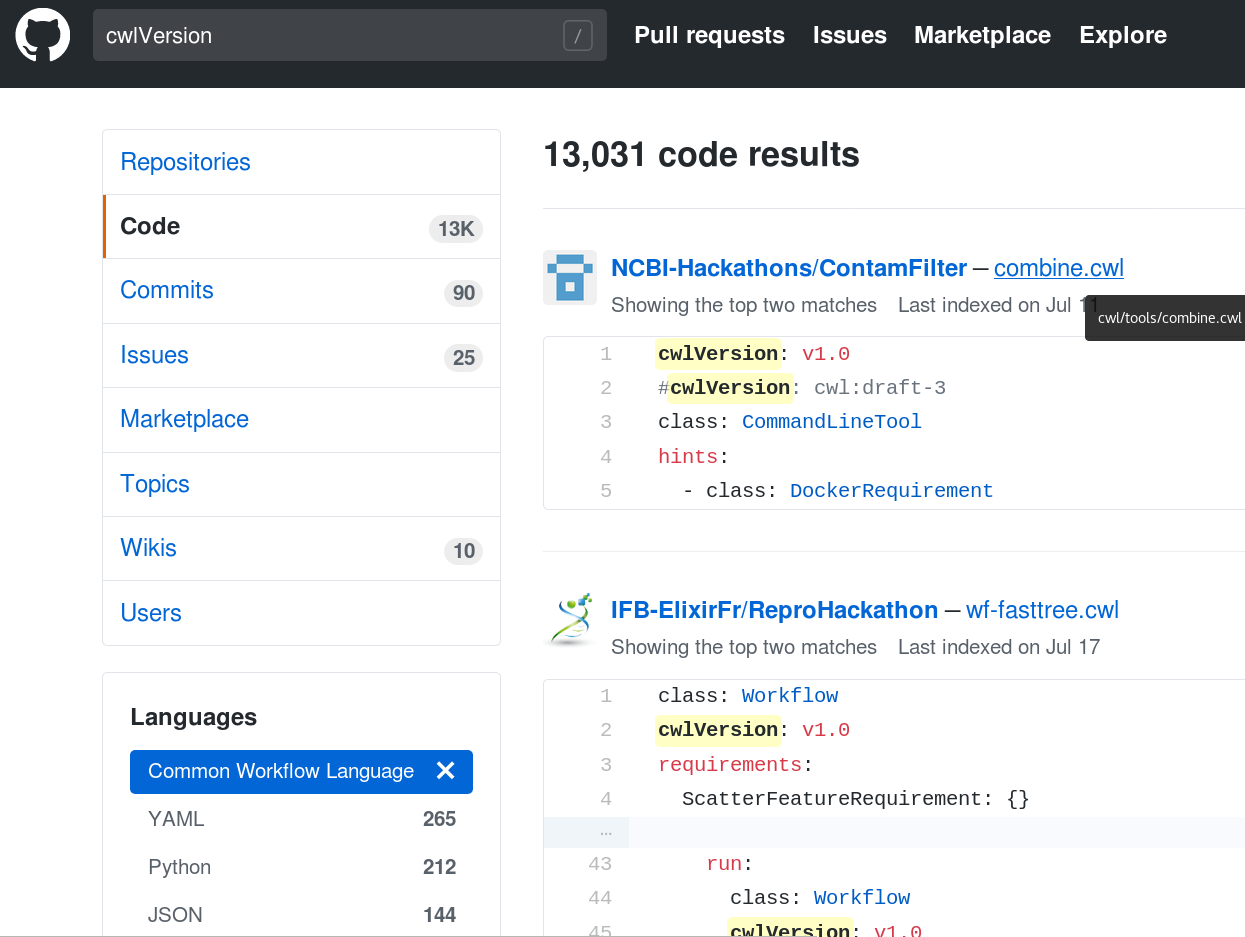Click CommandLineTool in combine.cwl snippet
This screenshot has height=937, width=1245.
(x=832, y=422)
